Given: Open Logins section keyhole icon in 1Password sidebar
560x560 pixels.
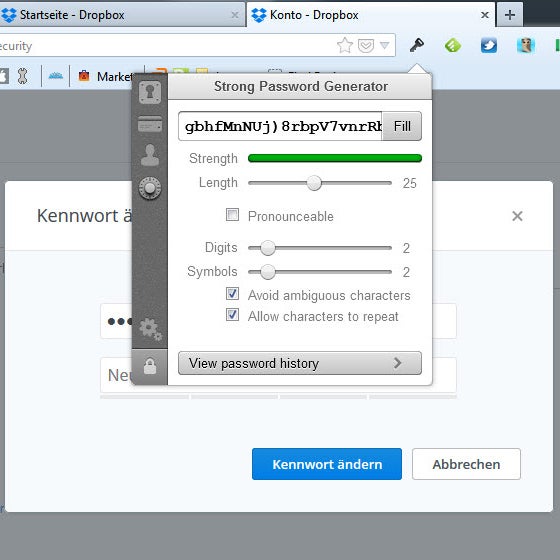Looking at the screenshot, I should coord(150,92).
